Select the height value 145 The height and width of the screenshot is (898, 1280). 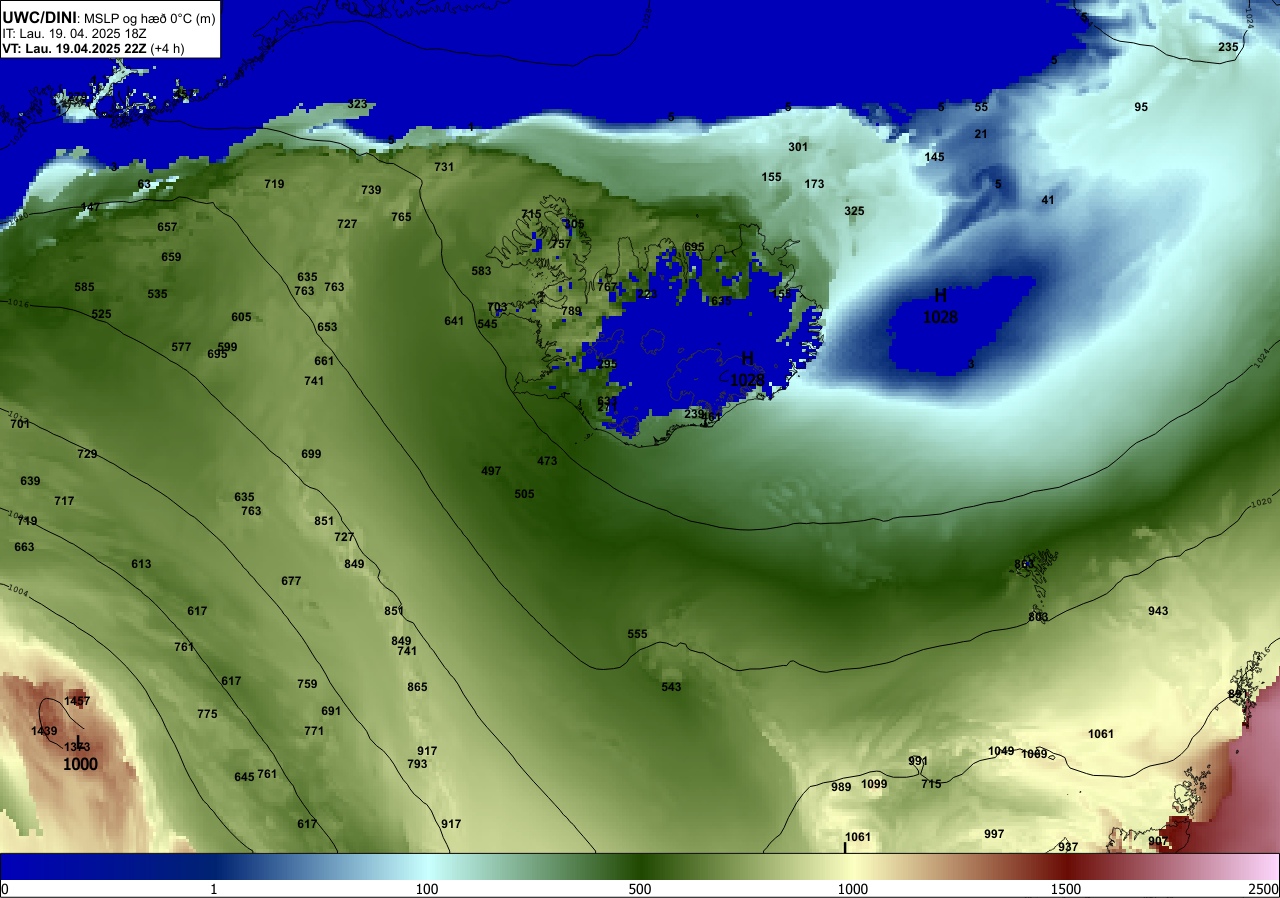click(934, 157)
